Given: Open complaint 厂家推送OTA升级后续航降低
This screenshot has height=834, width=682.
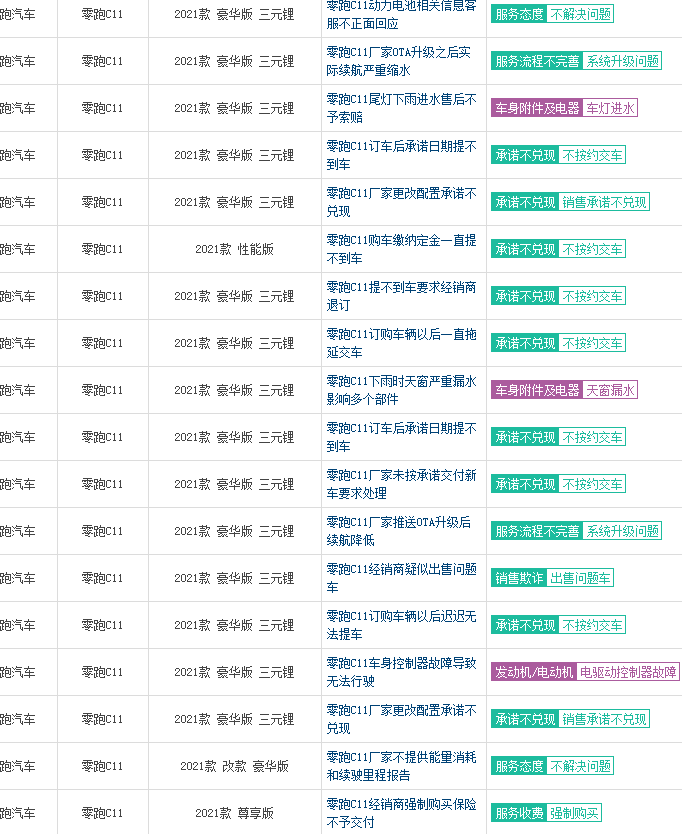Looking at the screenshot, I should tap(398, 531).
